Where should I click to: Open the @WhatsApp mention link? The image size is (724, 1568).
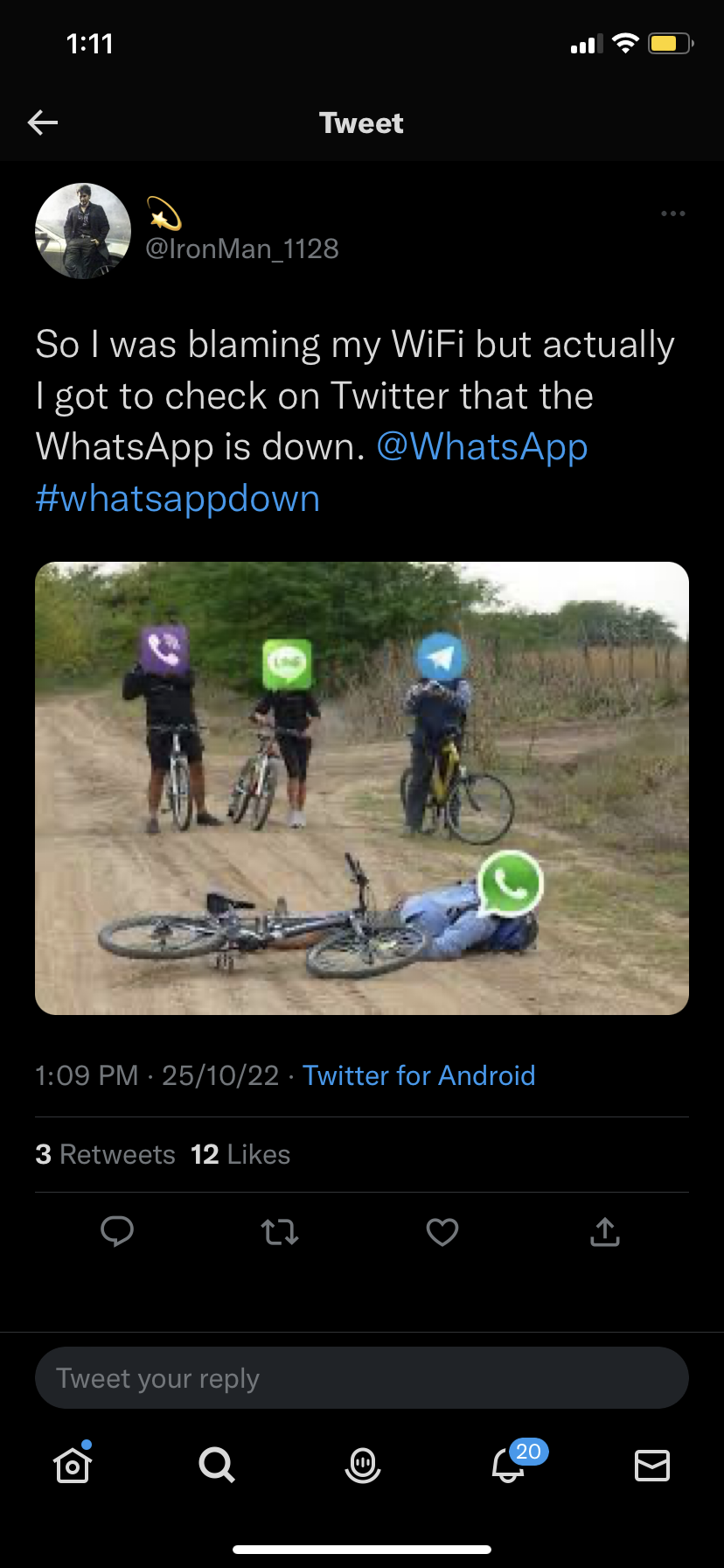[x=482, y=447]
